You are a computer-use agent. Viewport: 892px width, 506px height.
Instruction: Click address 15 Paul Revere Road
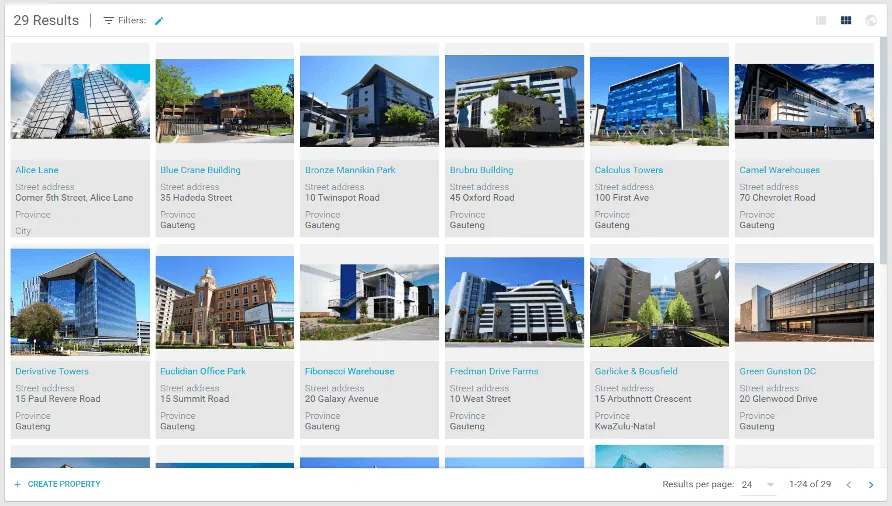coord(58,399)
